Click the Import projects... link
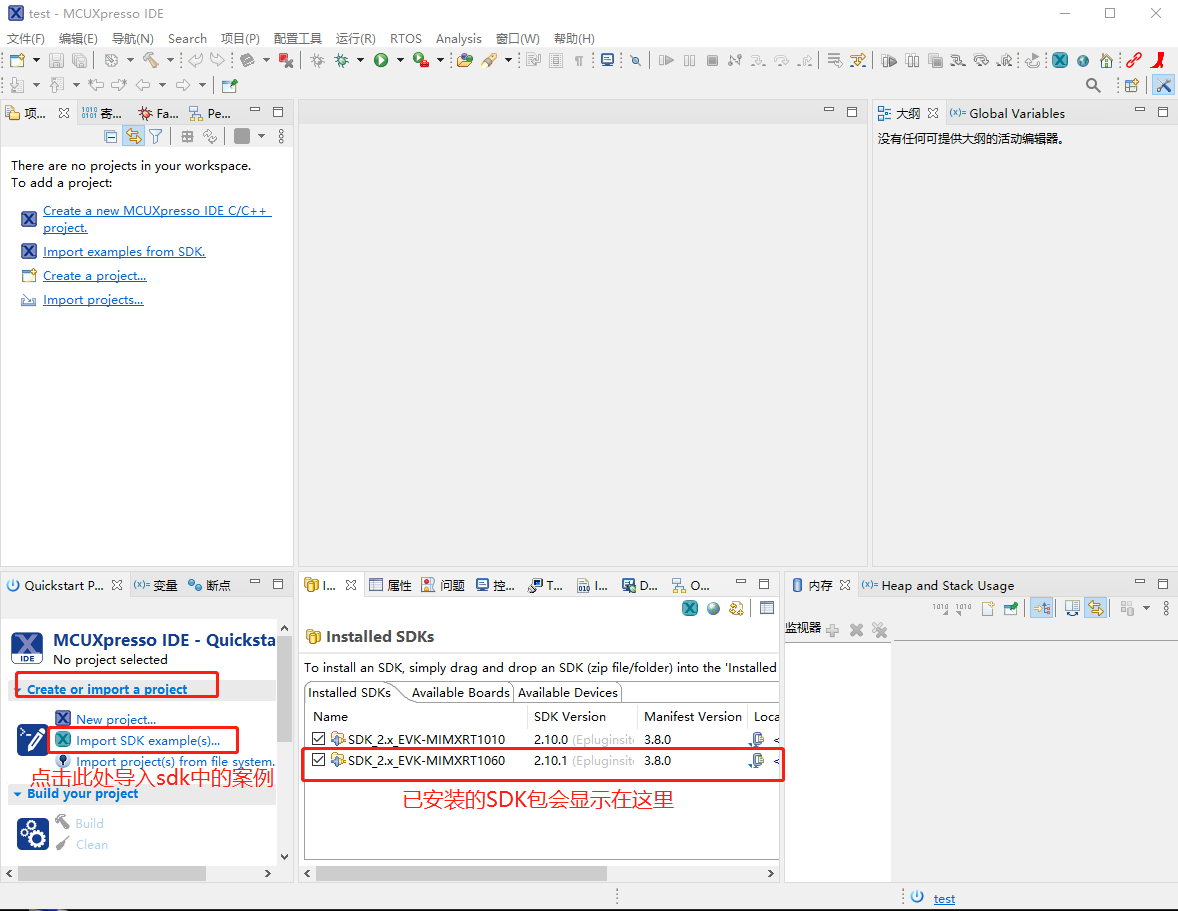Image resolution: width=1178 pixels, height=911 pixels. [93, 300]
